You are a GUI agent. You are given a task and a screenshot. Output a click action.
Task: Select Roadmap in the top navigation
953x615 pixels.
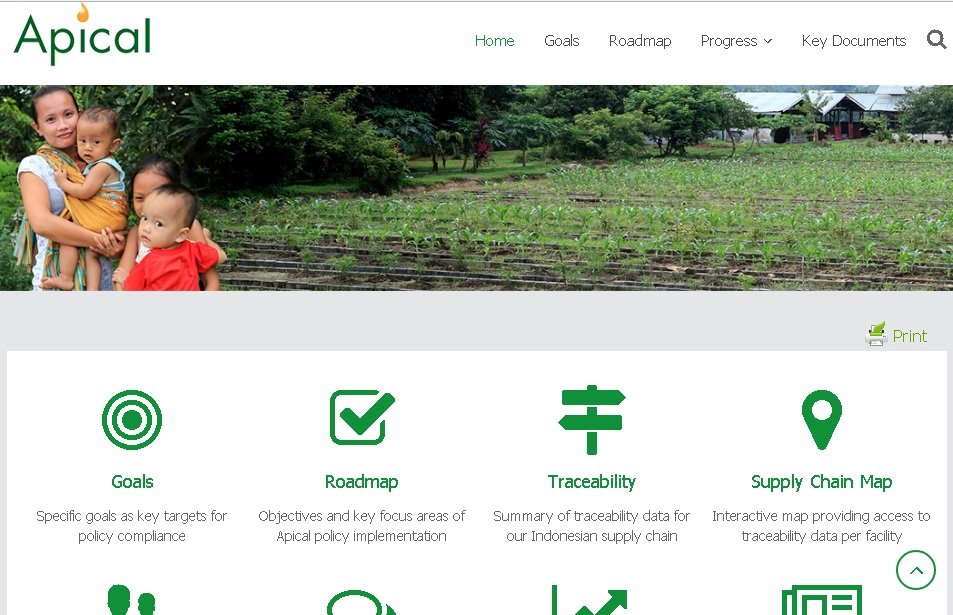640,41
